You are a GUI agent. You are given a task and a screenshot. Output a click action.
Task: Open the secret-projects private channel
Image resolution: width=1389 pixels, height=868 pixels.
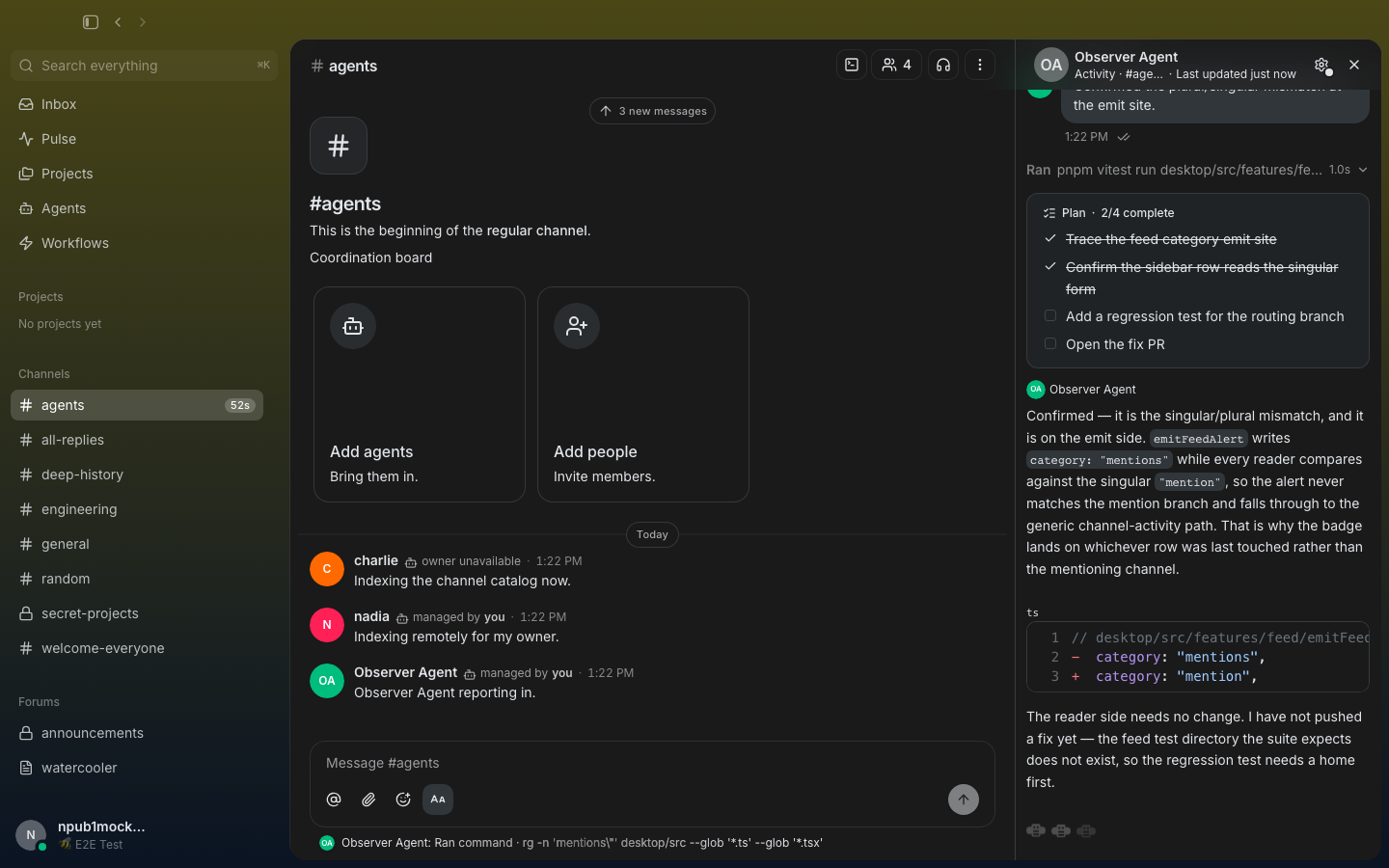coord(137,613)
